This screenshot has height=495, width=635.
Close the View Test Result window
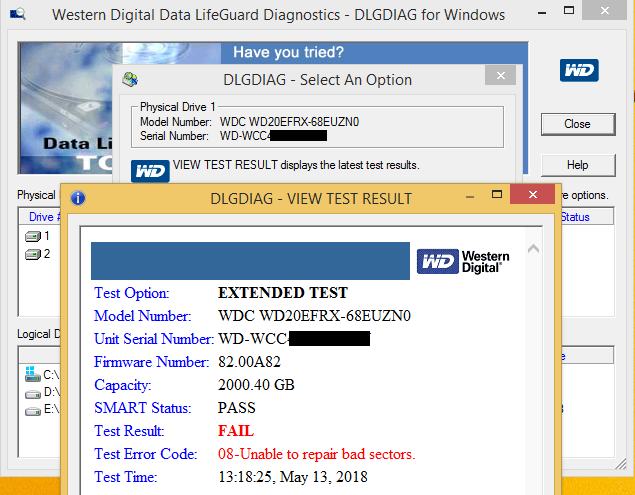[x=533, y=194]
